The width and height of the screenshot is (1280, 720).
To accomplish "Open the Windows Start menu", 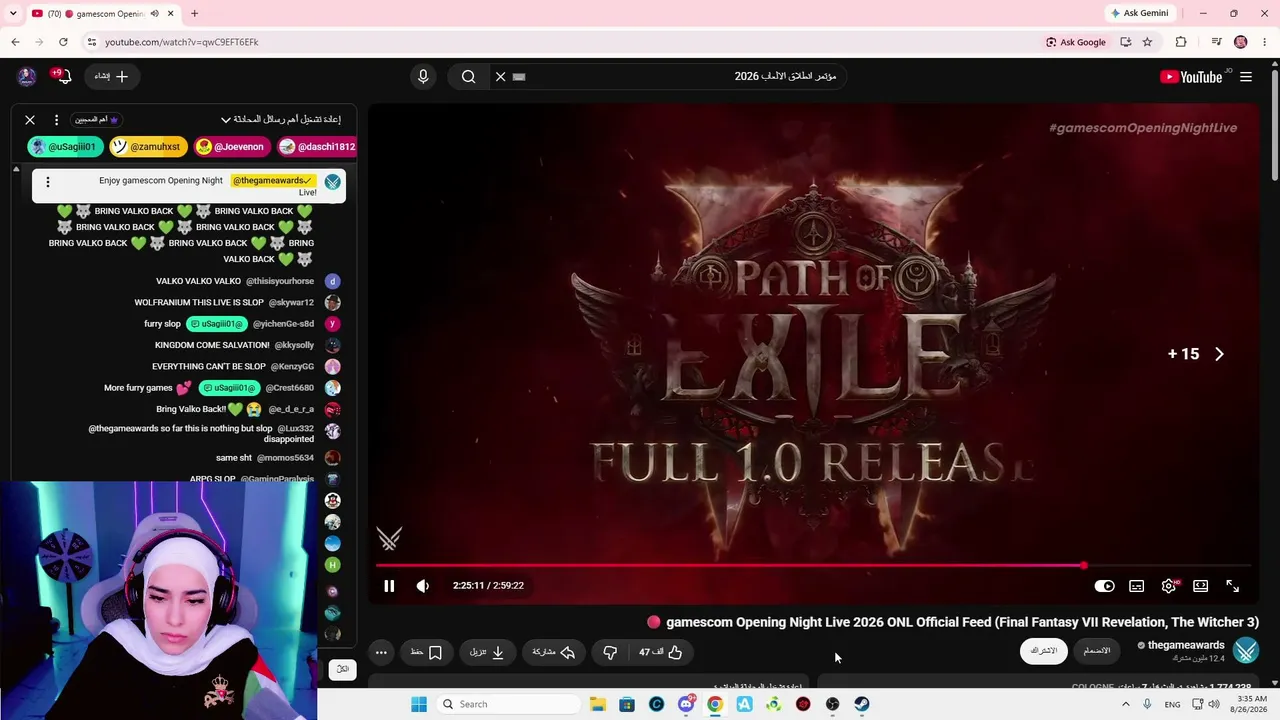I will point(419,704).
